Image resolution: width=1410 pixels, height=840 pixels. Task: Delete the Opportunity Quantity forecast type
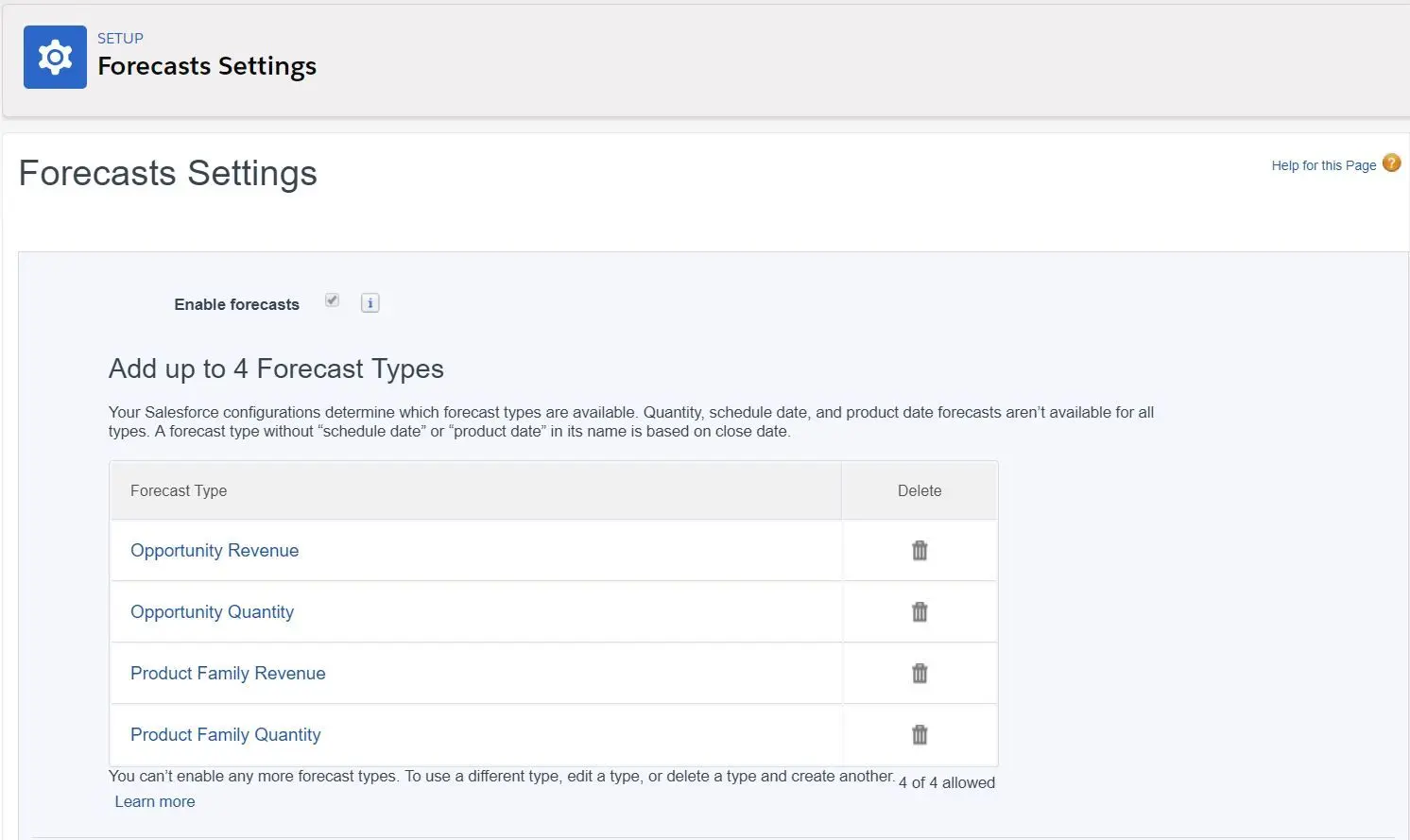pyautogui.click(x=920, y=612)
